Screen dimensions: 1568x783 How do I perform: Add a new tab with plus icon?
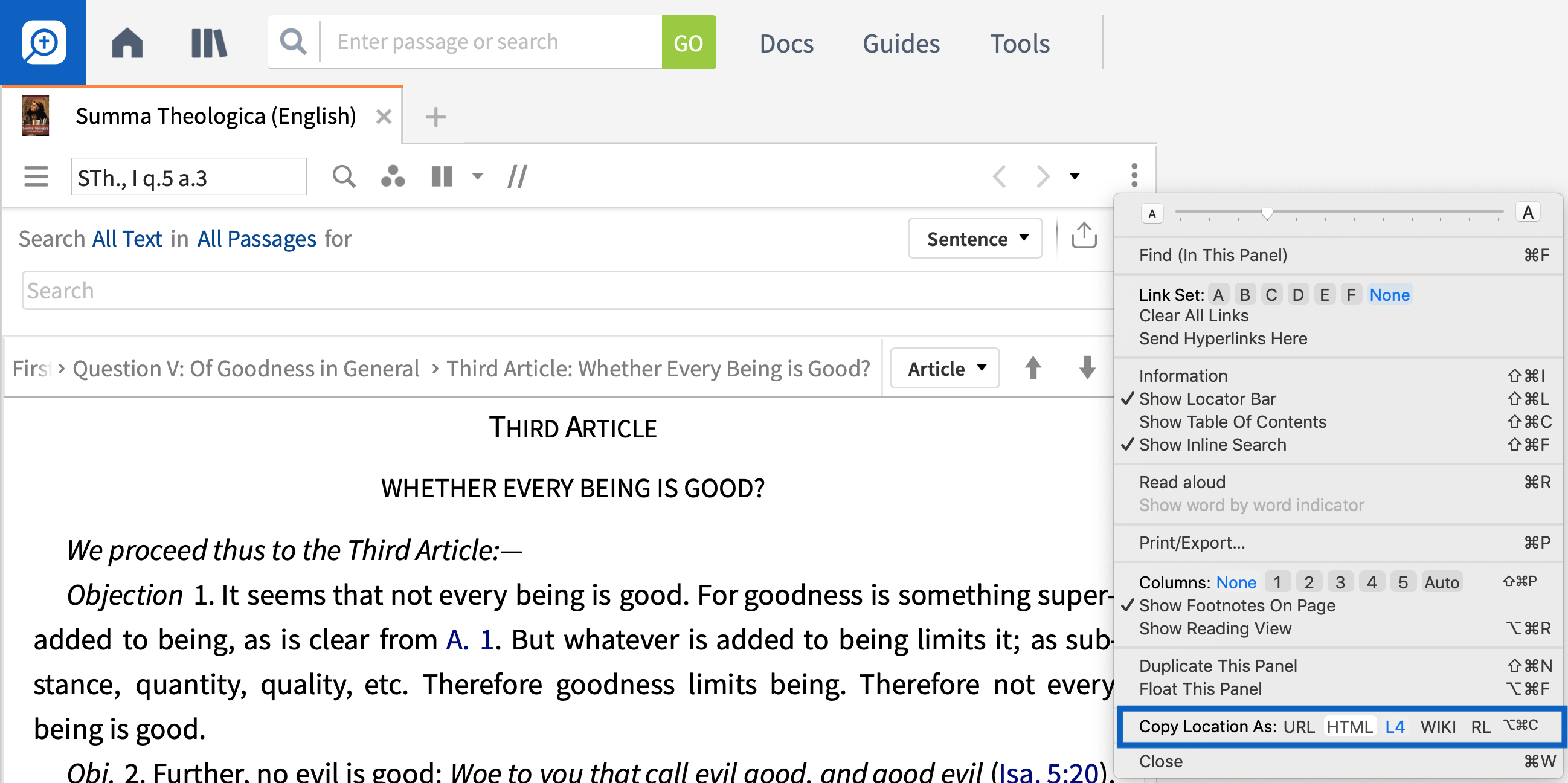click(x=435, y=116)
